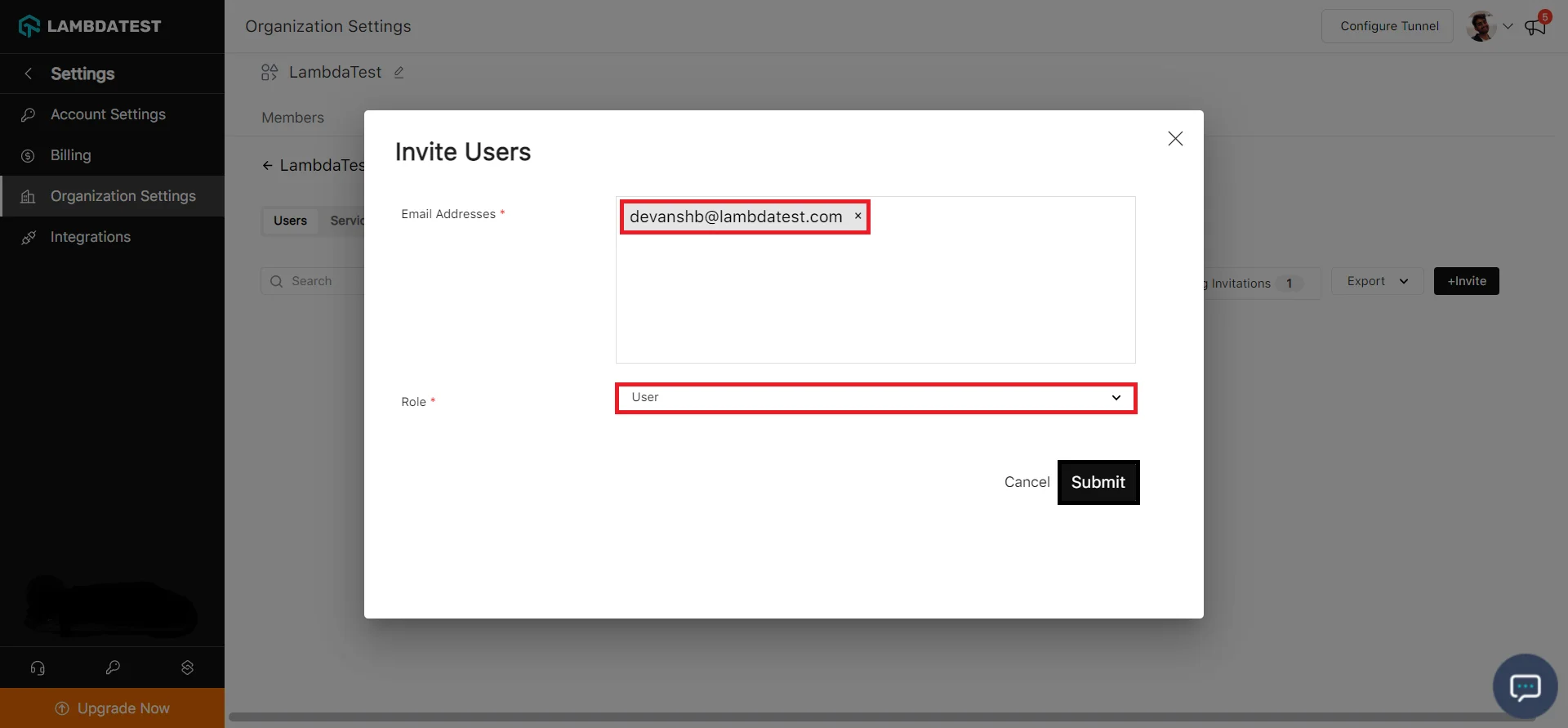This screenshot has height=728, width=1568.
Task: Cancel the invite dialog
Action: [x=1027, y=482]
